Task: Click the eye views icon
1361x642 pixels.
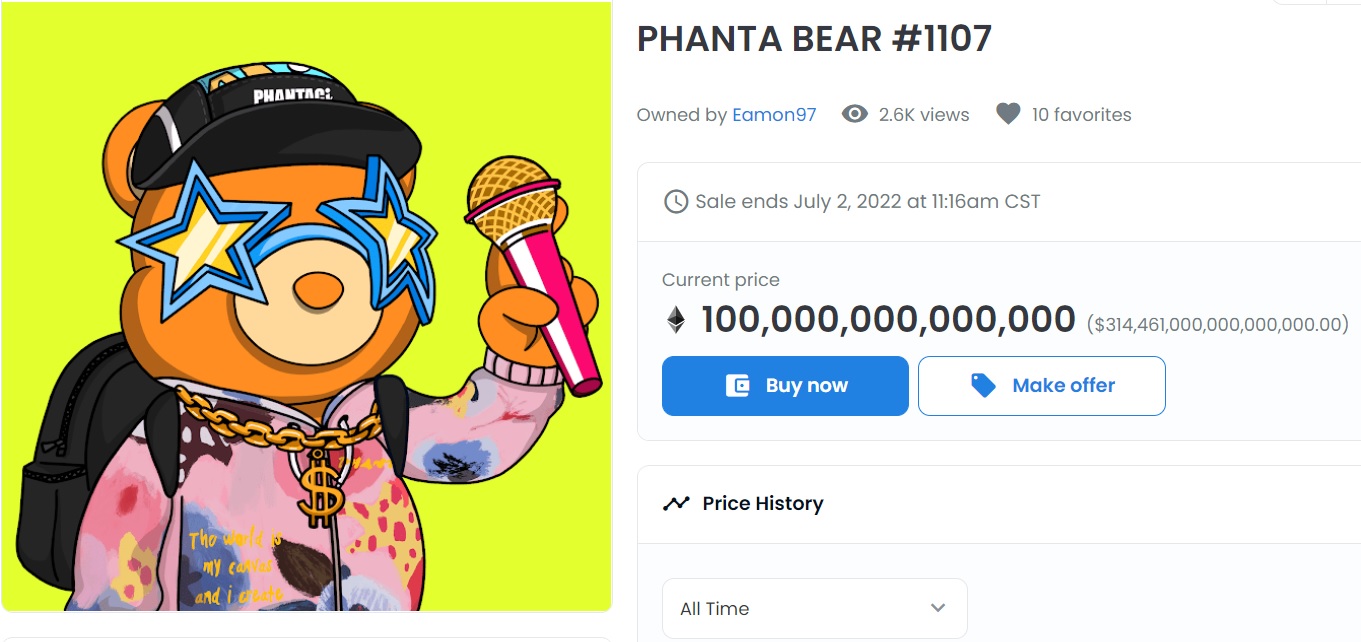Action: (854, 114)
